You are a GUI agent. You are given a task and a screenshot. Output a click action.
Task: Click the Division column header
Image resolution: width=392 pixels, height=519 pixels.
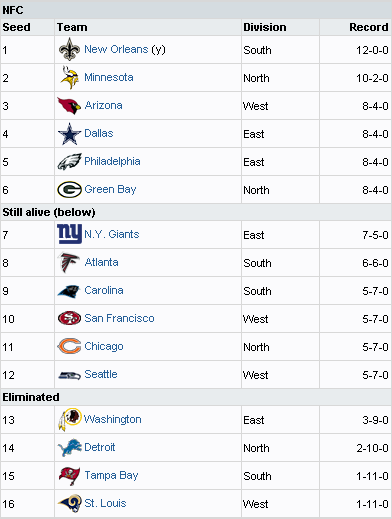click(265, 27)
